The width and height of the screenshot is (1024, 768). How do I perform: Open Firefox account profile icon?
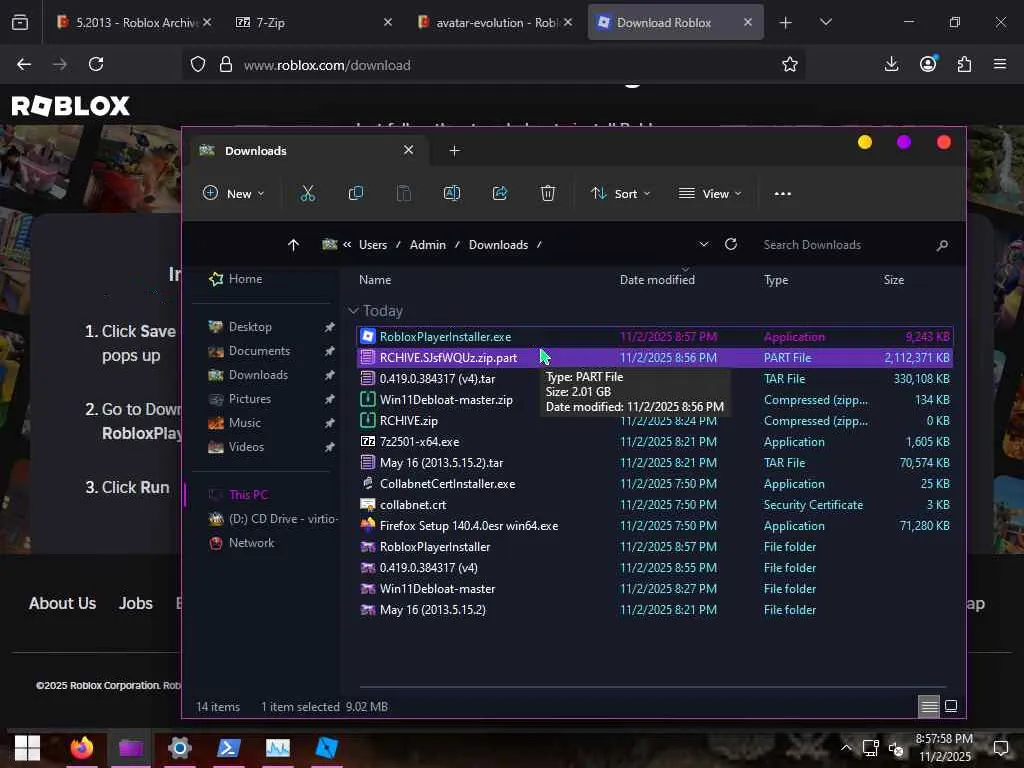[x=928, y=63]
